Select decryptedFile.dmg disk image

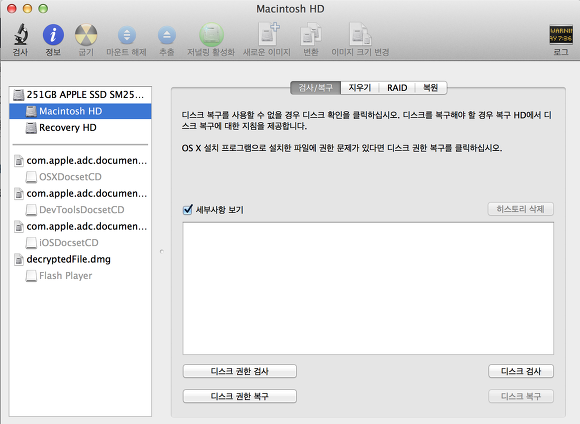pyautogui.click(x=80, y=259)
